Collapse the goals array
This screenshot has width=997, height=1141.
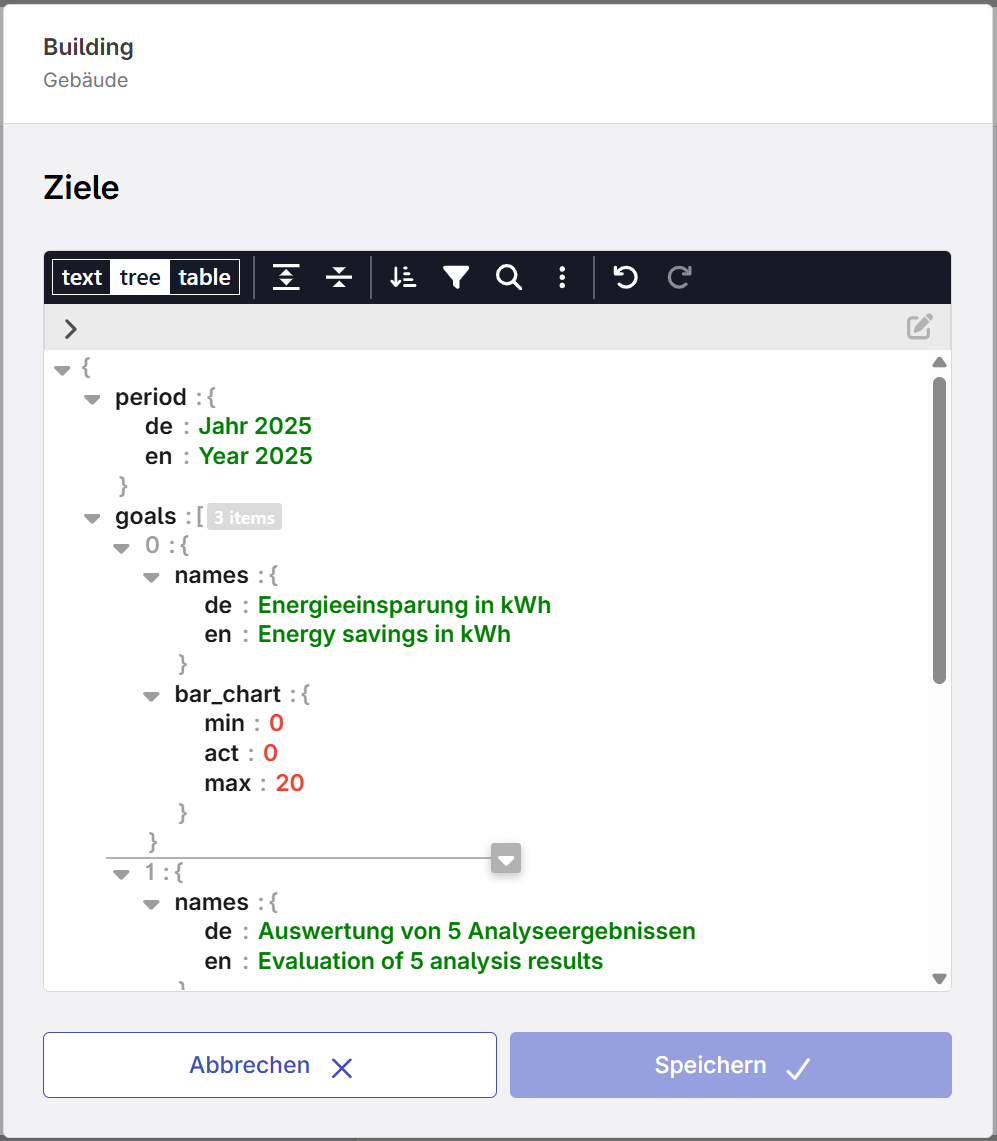(93, 518)
